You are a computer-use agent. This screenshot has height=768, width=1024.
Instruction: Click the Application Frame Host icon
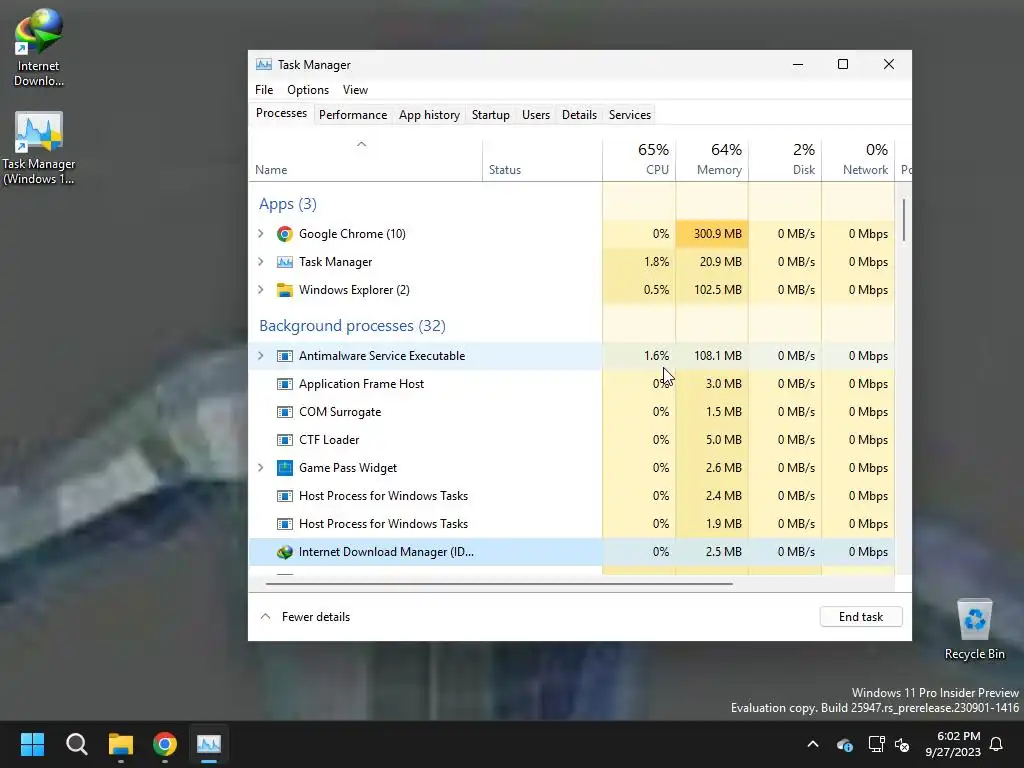[x=284, y=384]
